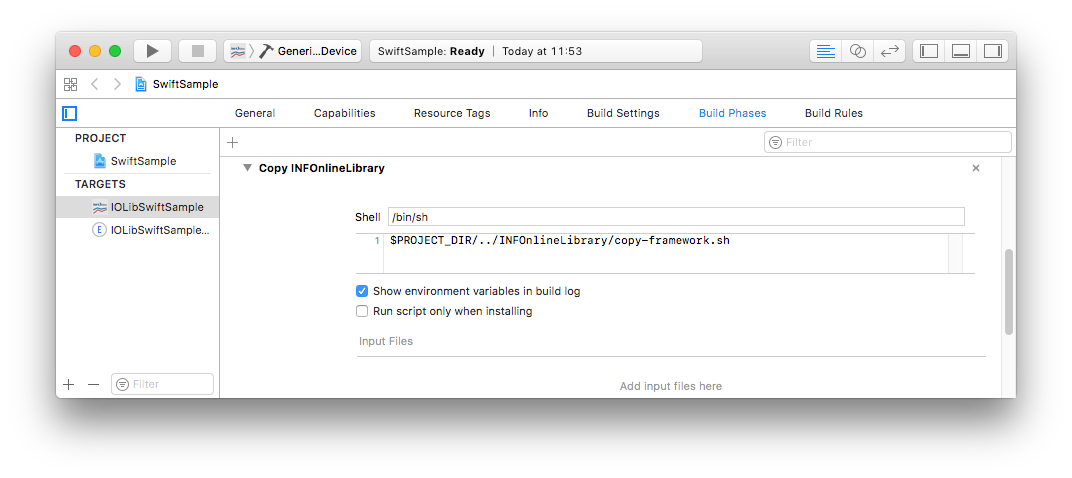Delete the Copy INFOnlineLibrary phase
The height and width of the screenshot is (478, 1072).
[x=976, y=168]
